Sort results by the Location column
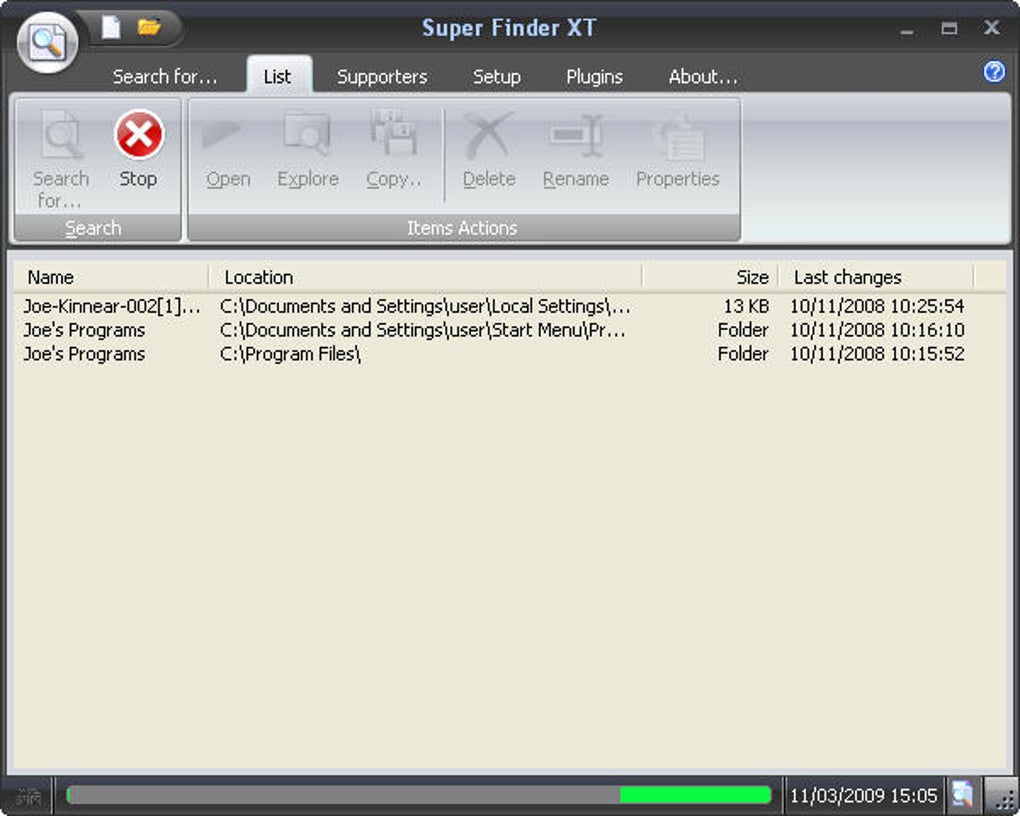This screenshot has height=816, width=1020. tap(426, 277)
